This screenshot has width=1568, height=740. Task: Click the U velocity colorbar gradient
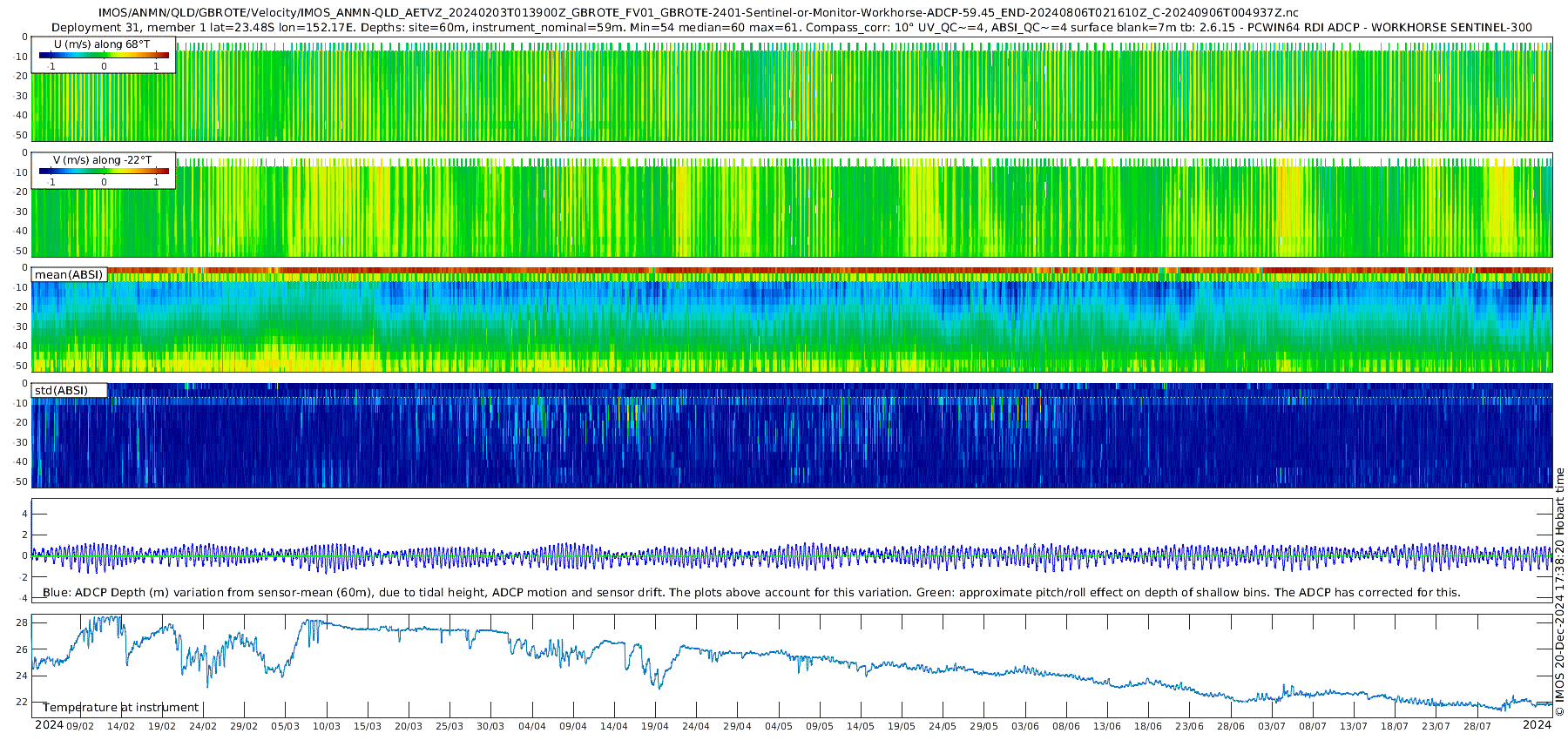[104, 55]
